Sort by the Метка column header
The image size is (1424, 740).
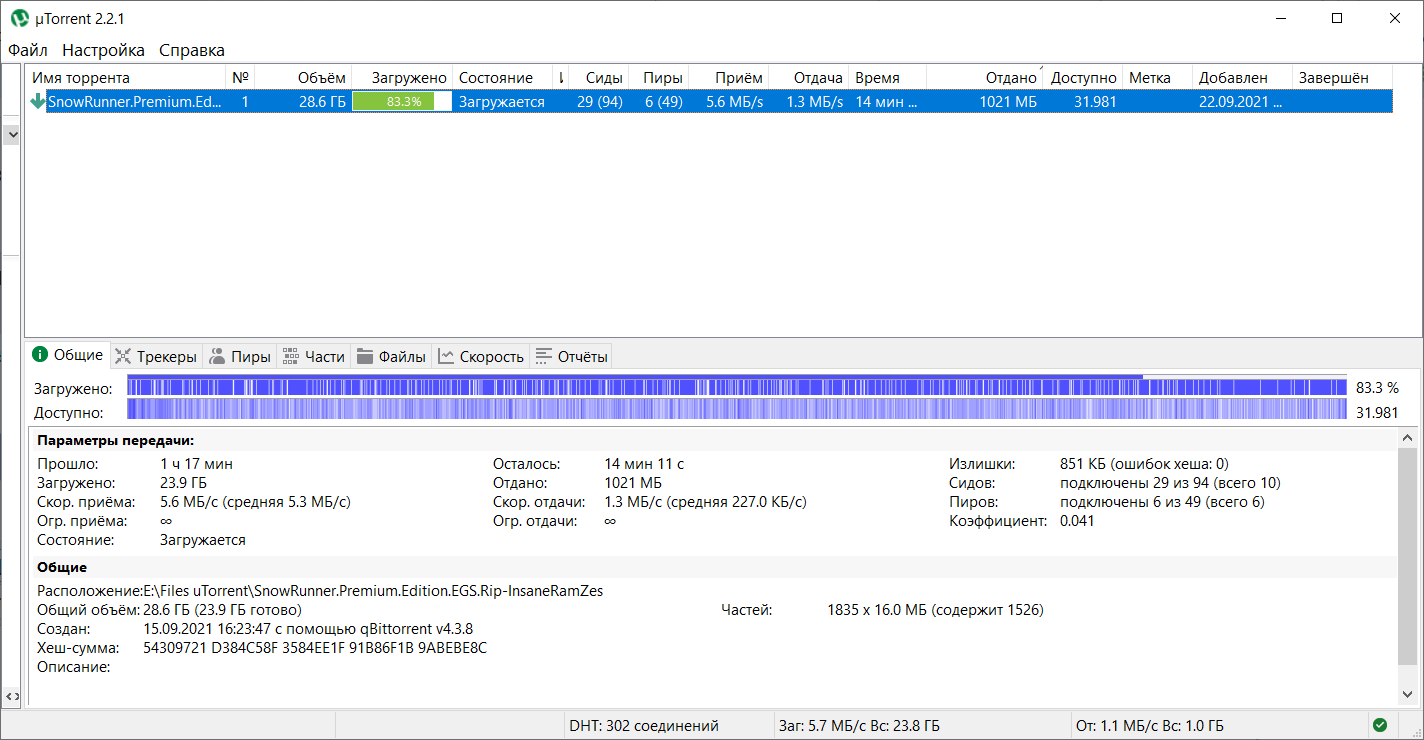(1158, 78)
